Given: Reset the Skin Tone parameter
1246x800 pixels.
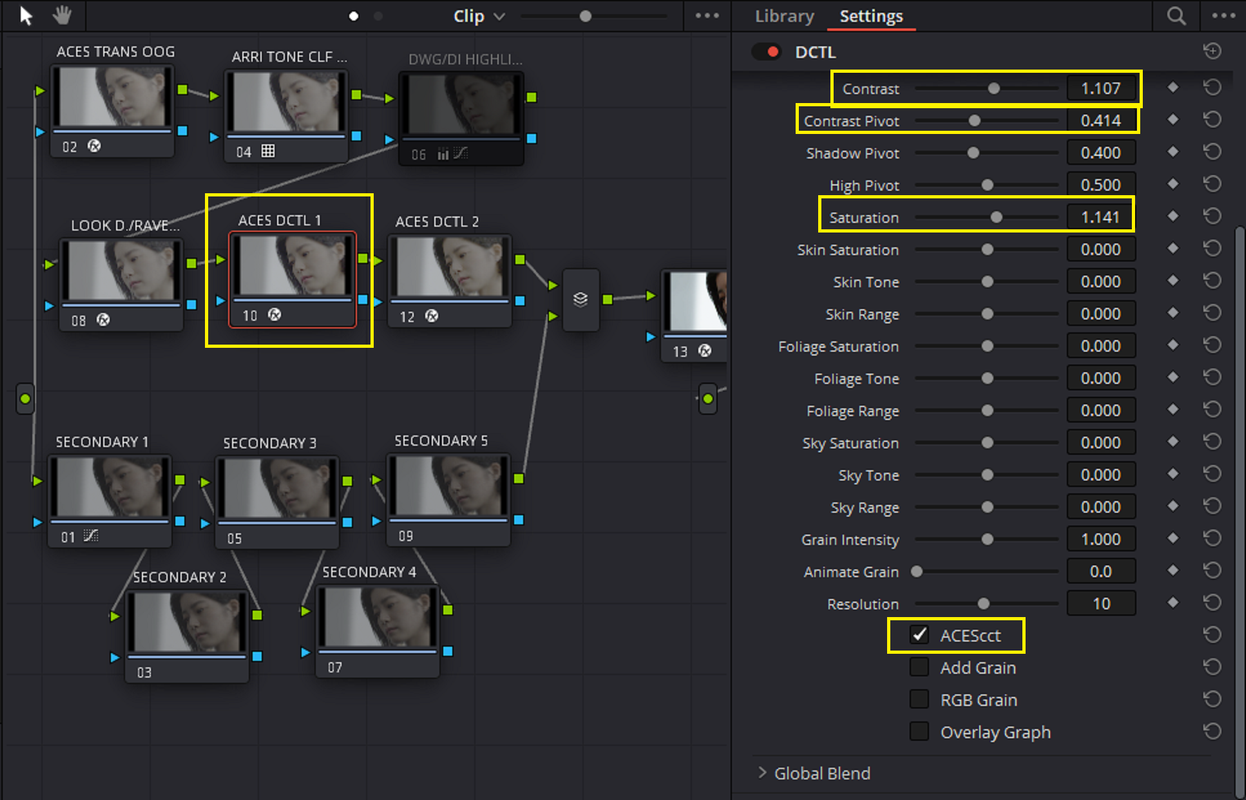Looking at the screenshot, I should (x=1212, y=281).
